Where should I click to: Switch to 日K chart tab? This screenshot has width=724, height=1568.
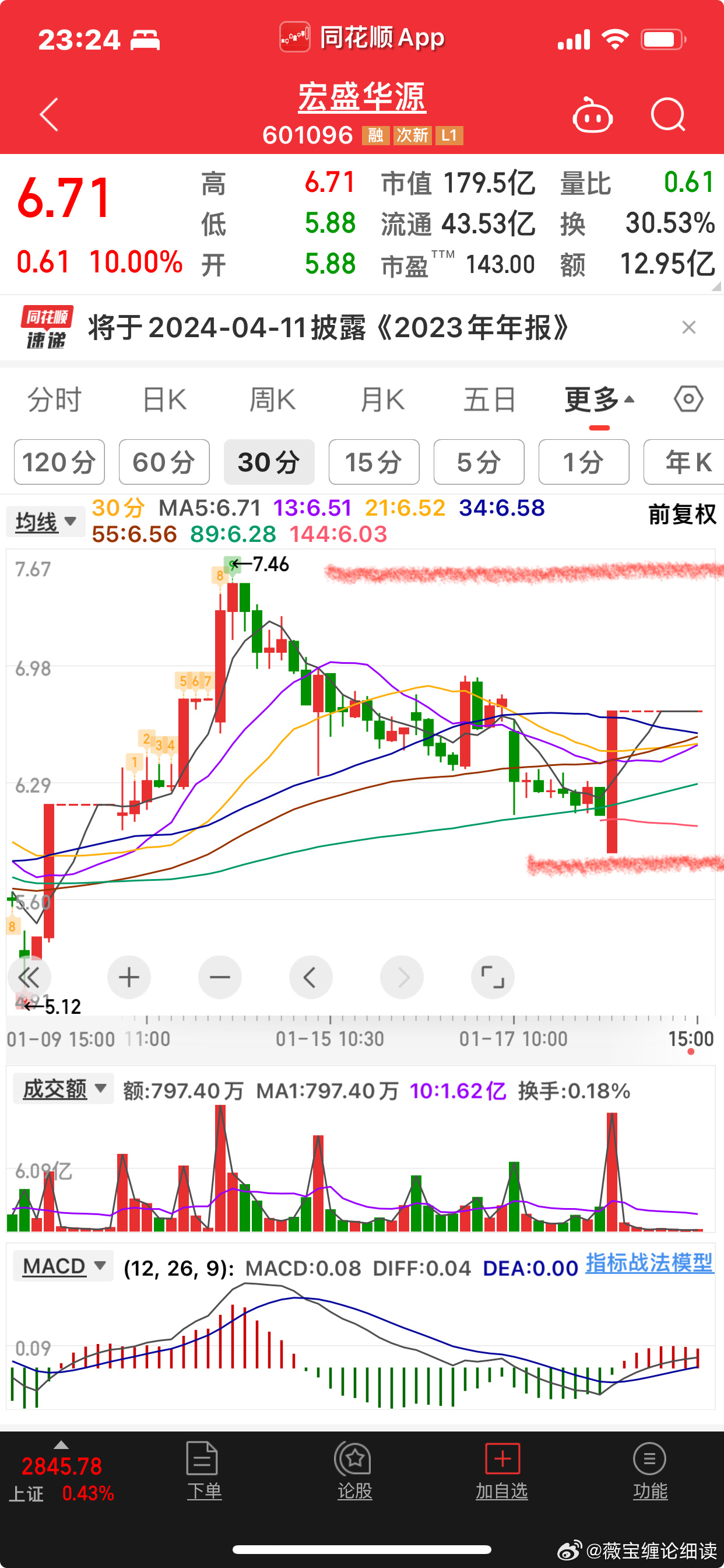pos(164,400)
